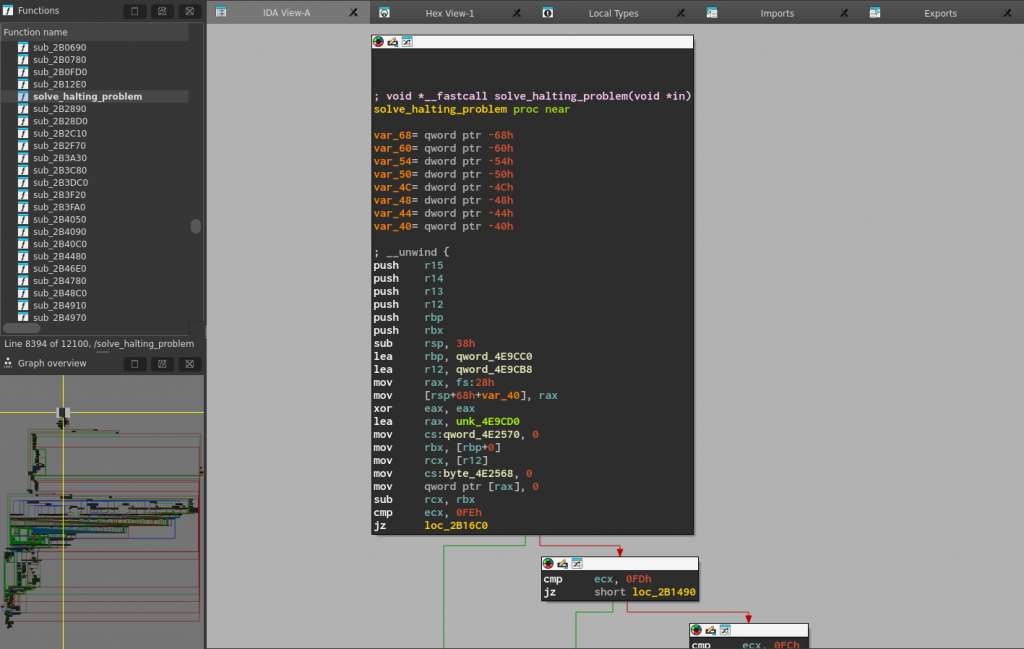Click the Exports tab icon

coord(874,12)
